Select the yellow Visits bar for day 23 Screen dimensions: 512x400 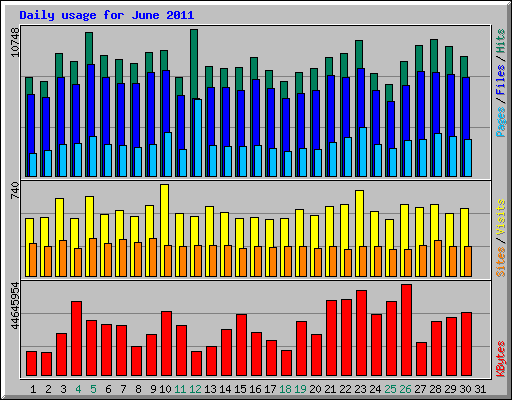359,218
